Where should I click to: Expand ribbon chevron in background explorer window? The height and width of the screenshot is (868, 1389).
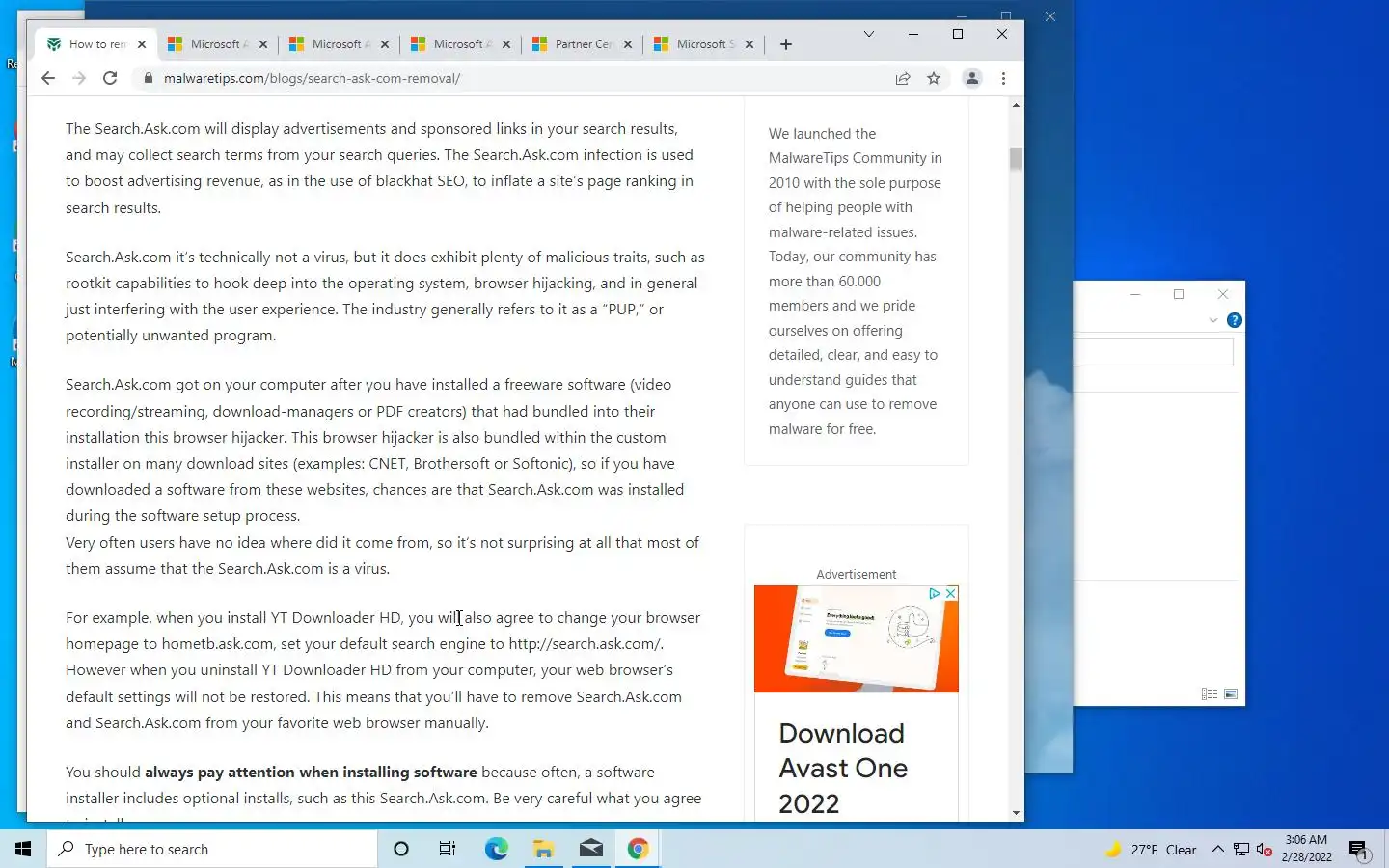click(x=1213, y=320)
